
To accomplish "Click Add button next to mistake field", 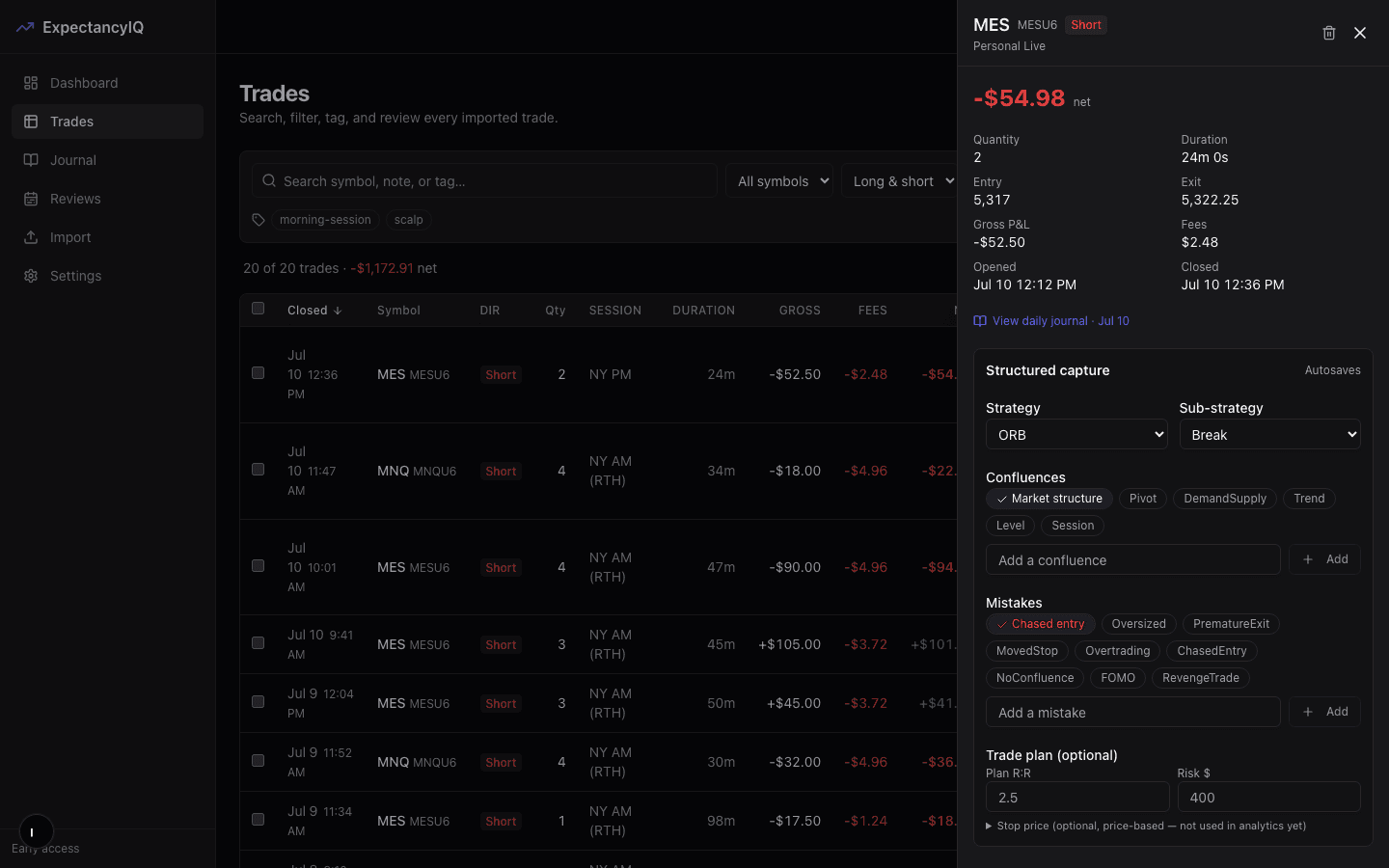I will point(1324,712).
